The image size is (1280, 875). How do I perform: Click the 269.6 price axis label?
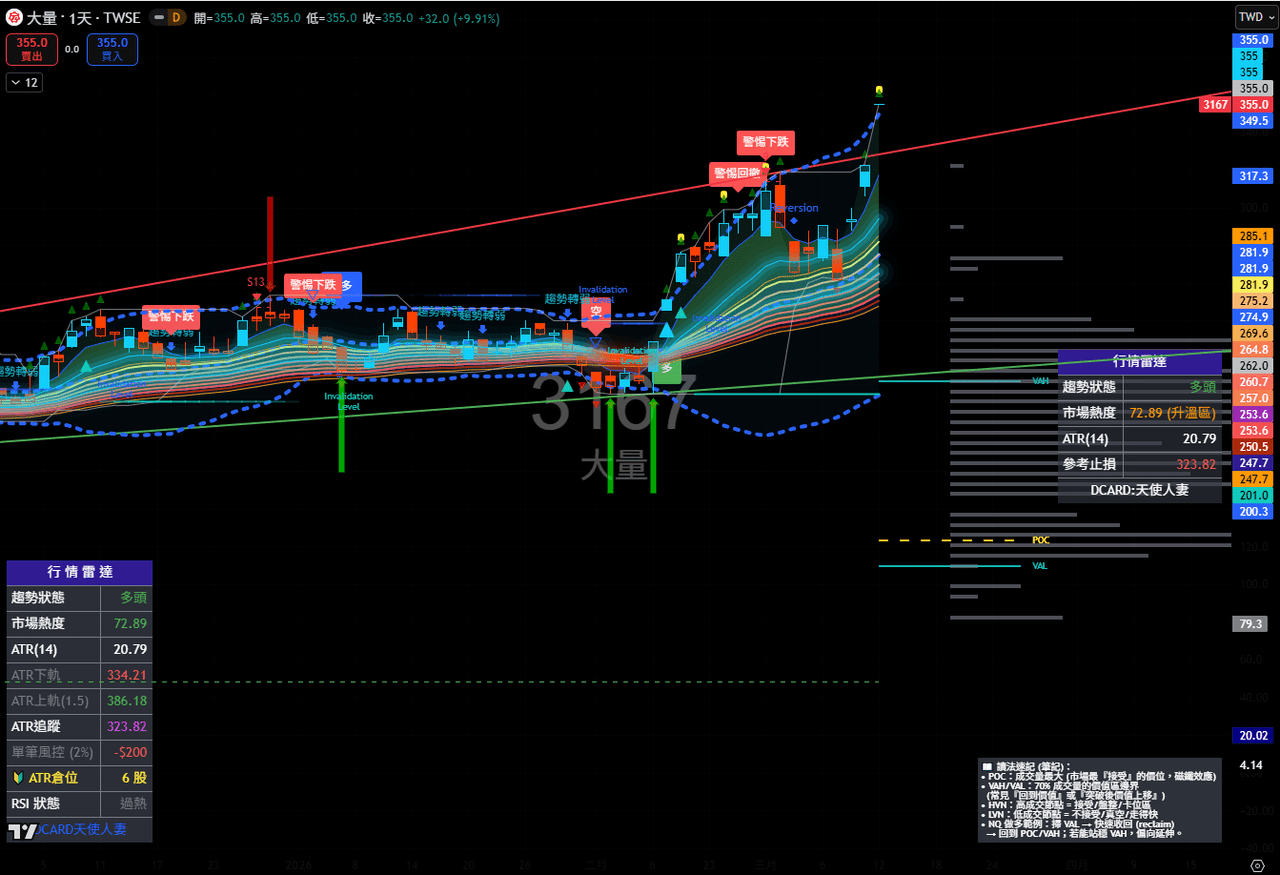[x=1253, y=333]
